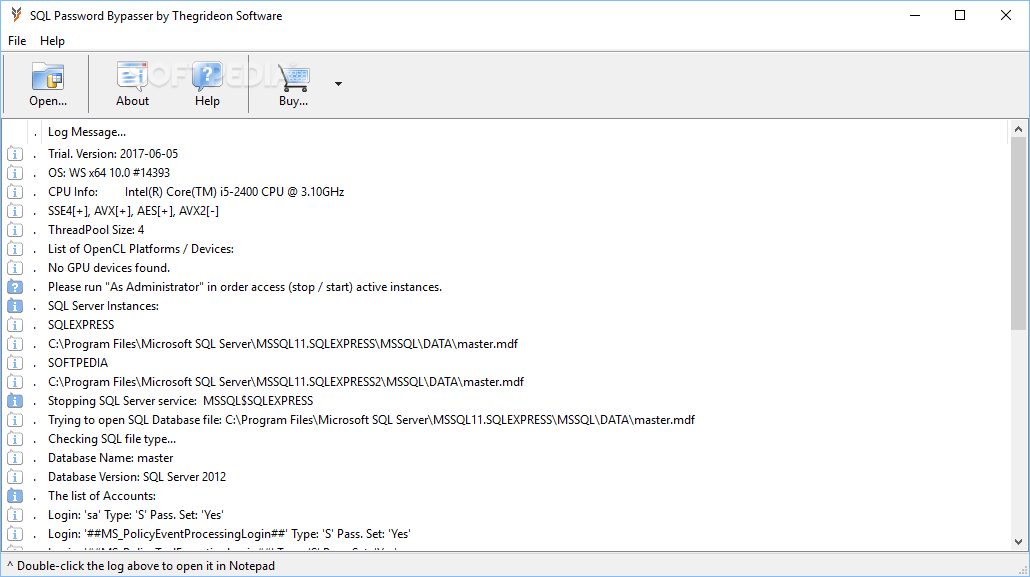1030x577 pixels.
Task: Select the 'Please run As Administrator' message
Action: click(x=245, y=287)
